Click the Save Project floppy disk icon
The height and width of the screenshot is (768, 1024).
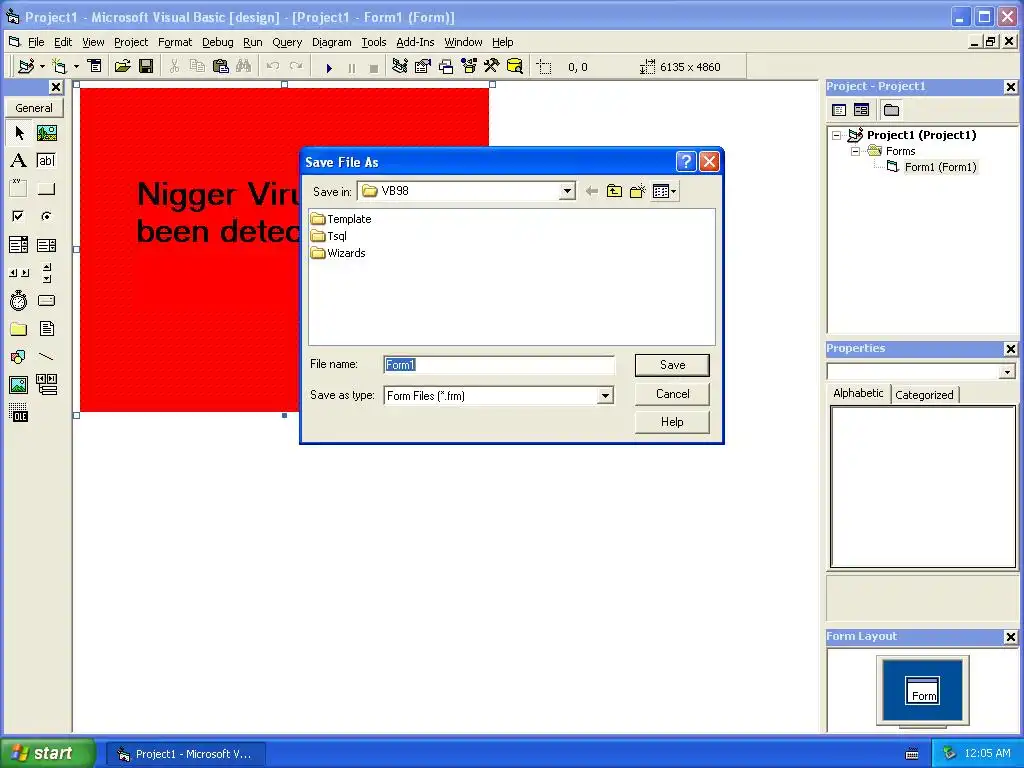coord(146,67)
